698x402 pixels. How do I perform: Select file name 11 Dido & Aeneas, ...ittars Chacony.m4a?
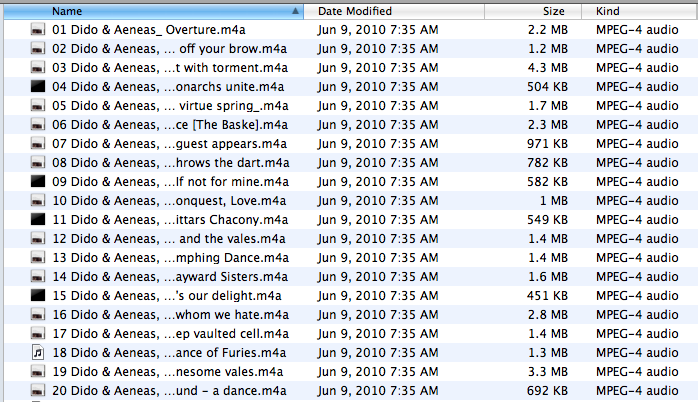click(x=170, y=219)
